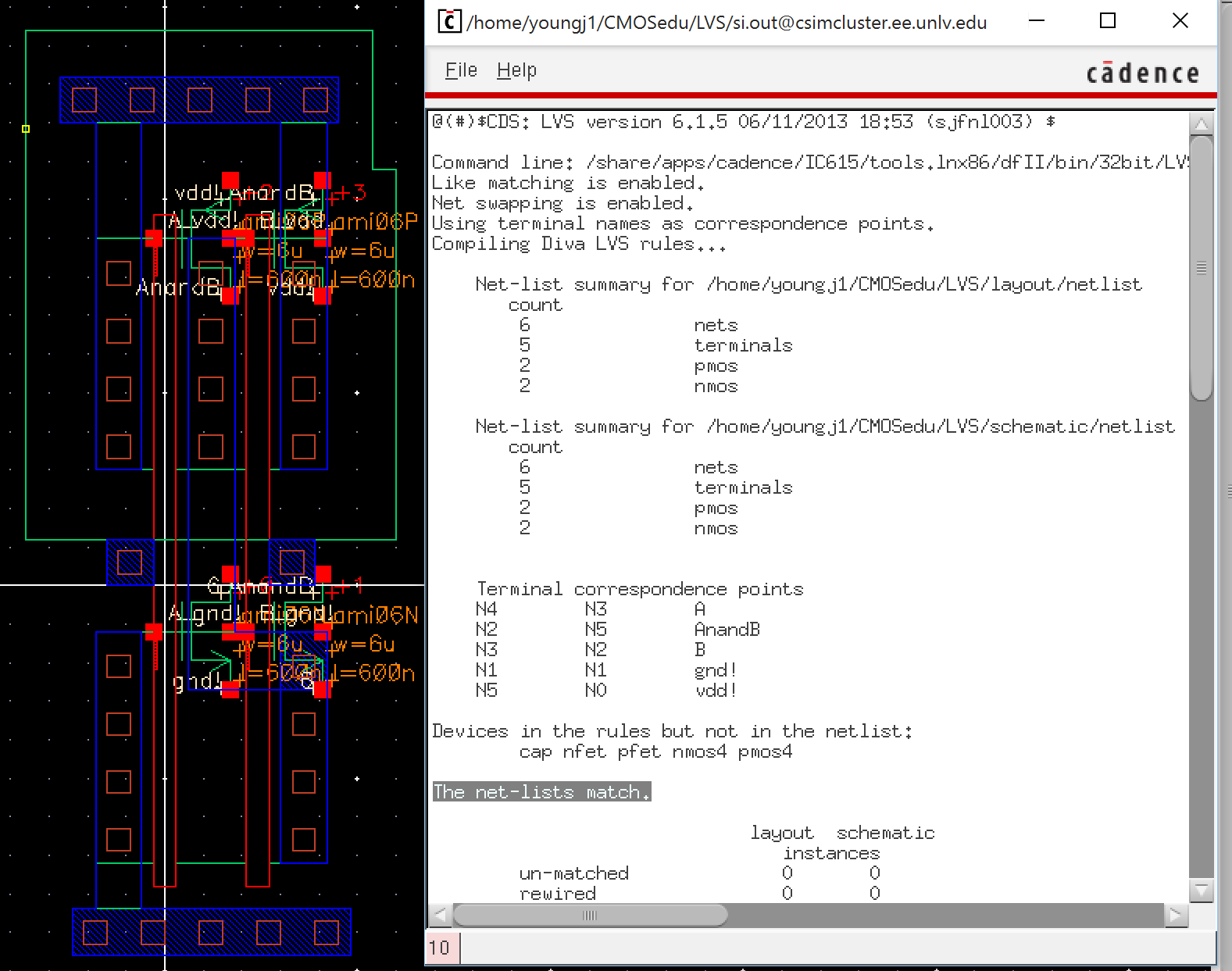Click the window icon in the title bar
The height and width of the screenshot is (971, 1232).
pos(448,21)
